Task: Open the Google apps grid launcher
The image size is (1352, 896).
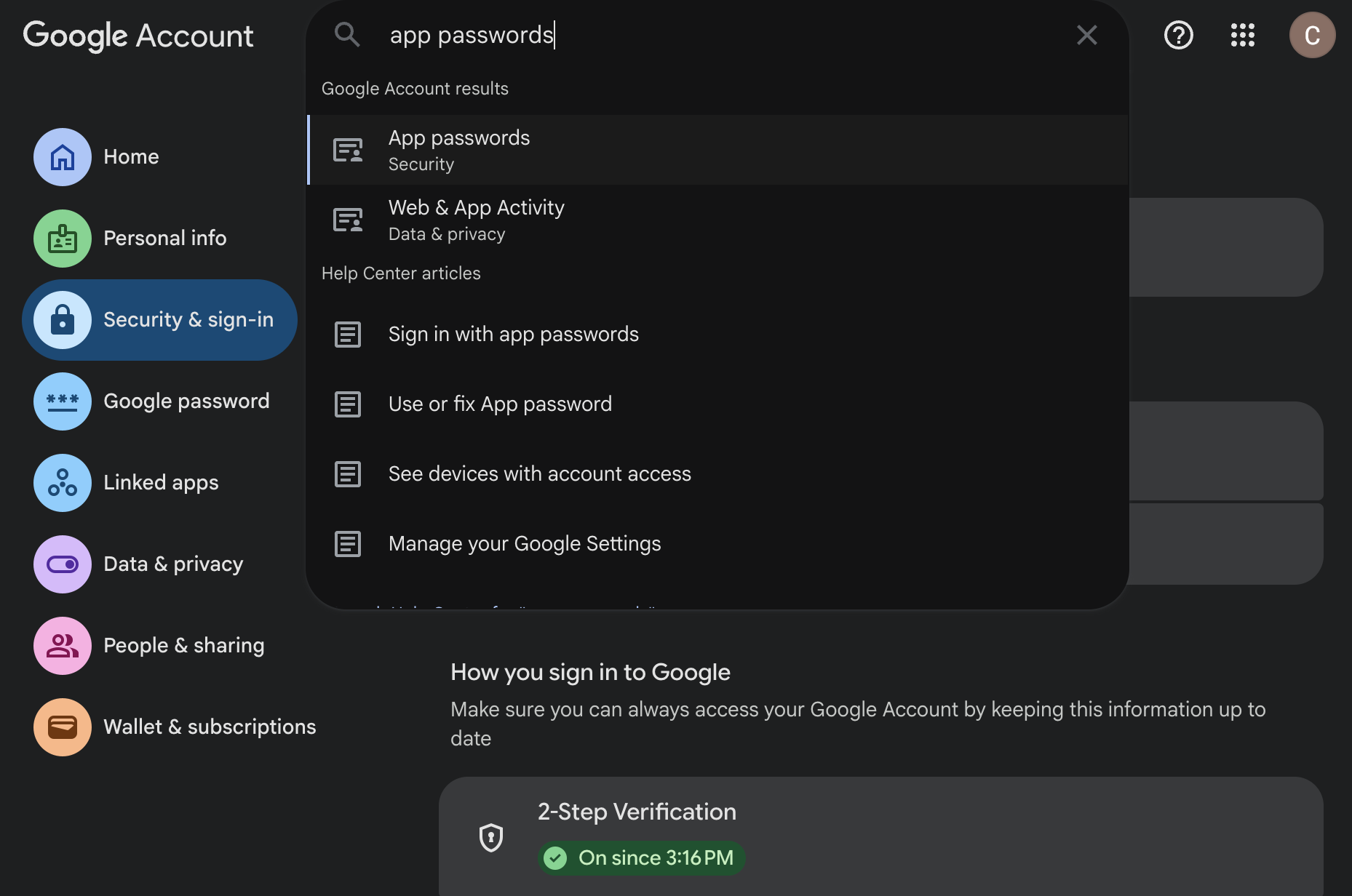Action: coord(1242,35)
